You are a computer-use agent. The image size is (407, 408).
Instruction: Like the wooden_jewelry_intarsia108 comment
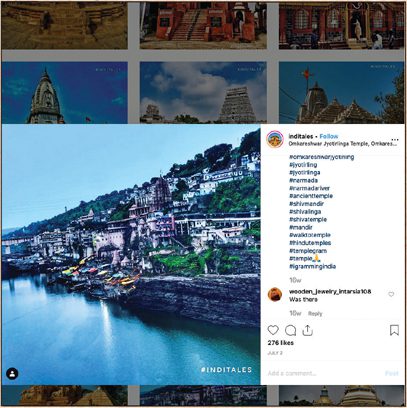(391, 294)
